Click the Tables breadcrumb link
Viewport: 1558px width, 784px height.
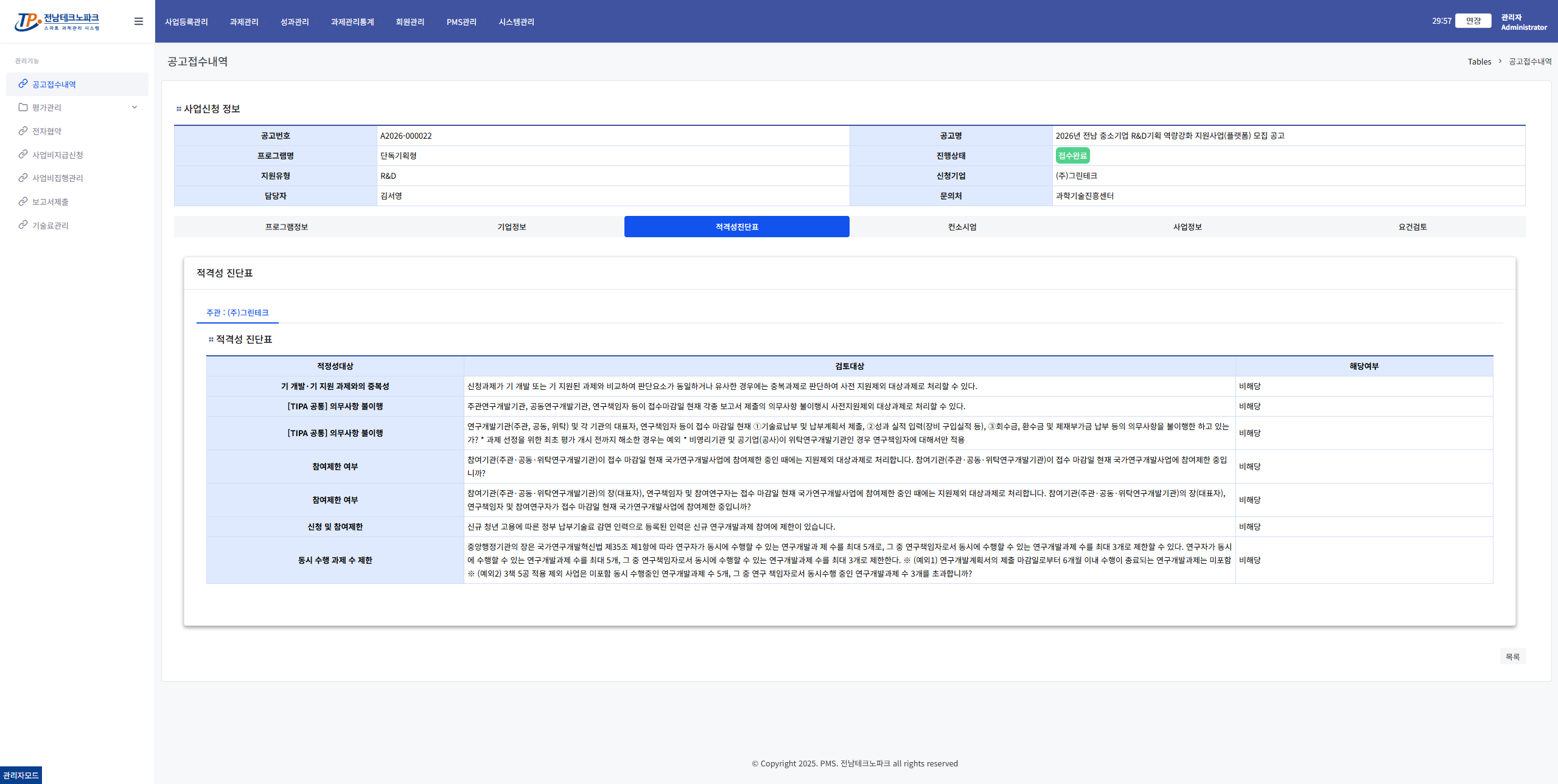1479,61
